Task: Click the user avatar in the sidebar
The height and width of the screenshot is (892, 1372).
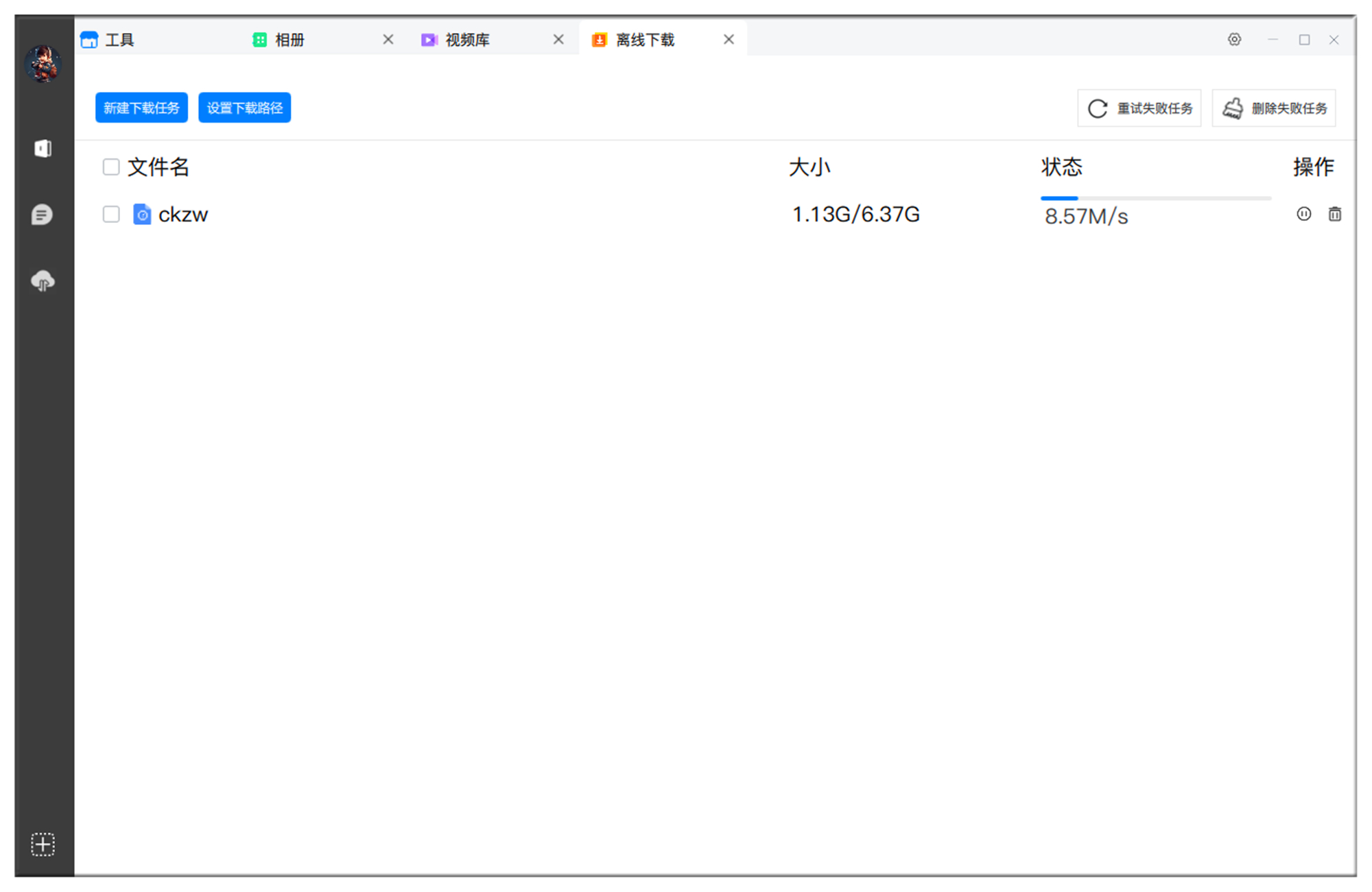Action: [43, 64]
